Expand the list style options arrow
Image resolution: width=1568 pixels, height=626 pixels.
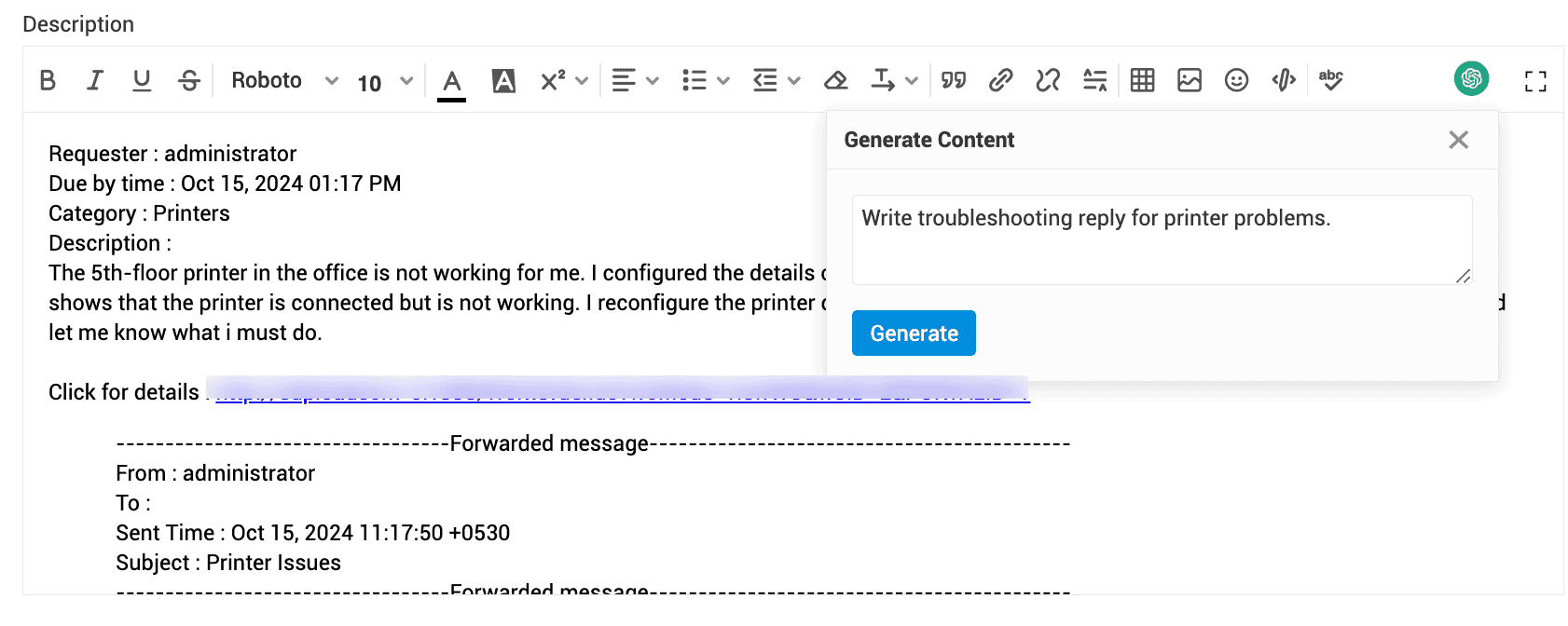(723, 81)
